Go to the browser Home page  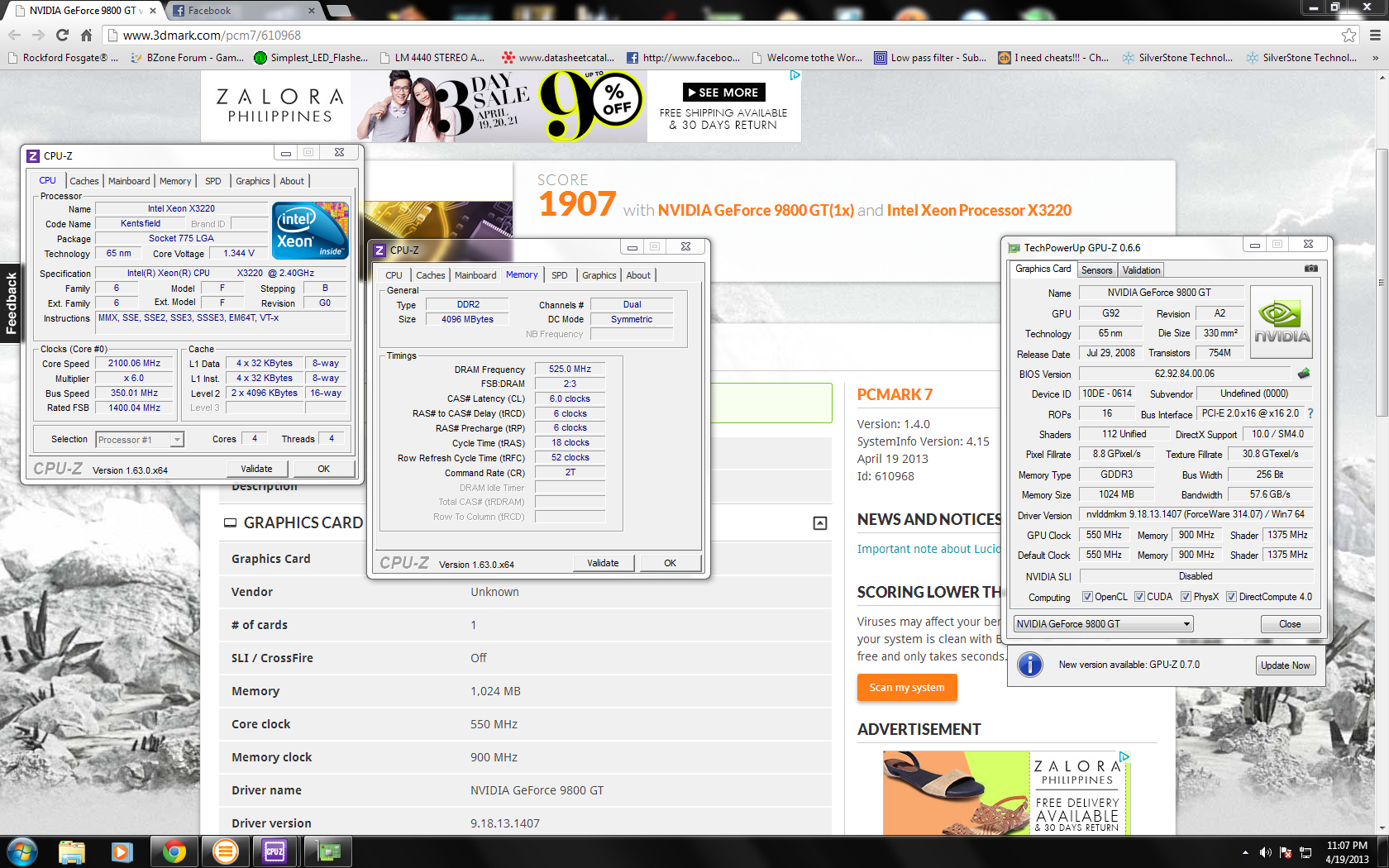86,35
